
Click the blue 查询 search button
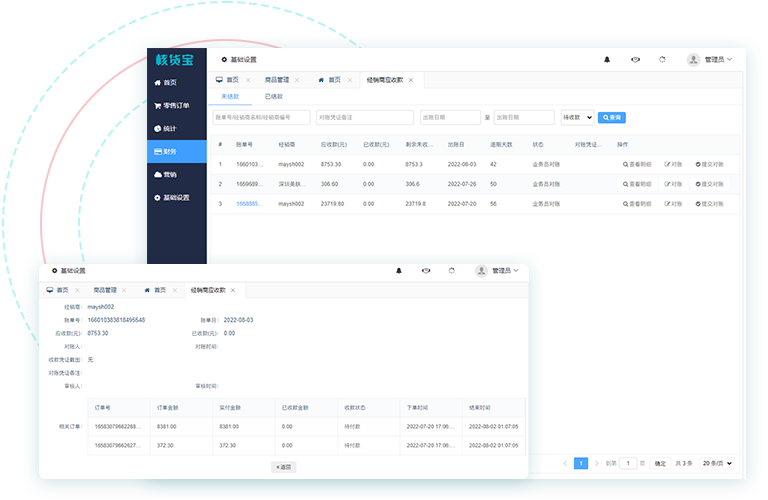click(611, 117)
